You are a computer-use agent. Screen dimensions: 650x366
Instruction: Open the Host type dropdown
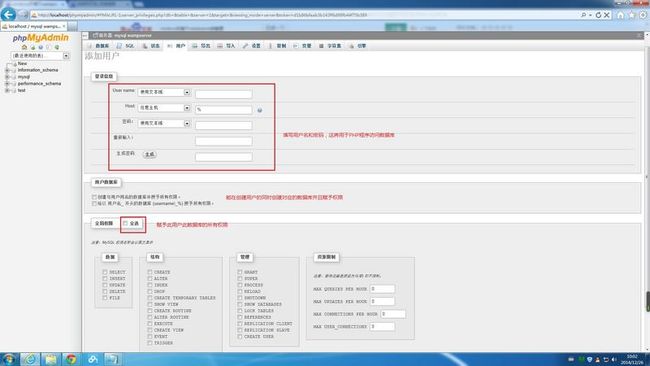pyautogui.click(x=164, y=108)
